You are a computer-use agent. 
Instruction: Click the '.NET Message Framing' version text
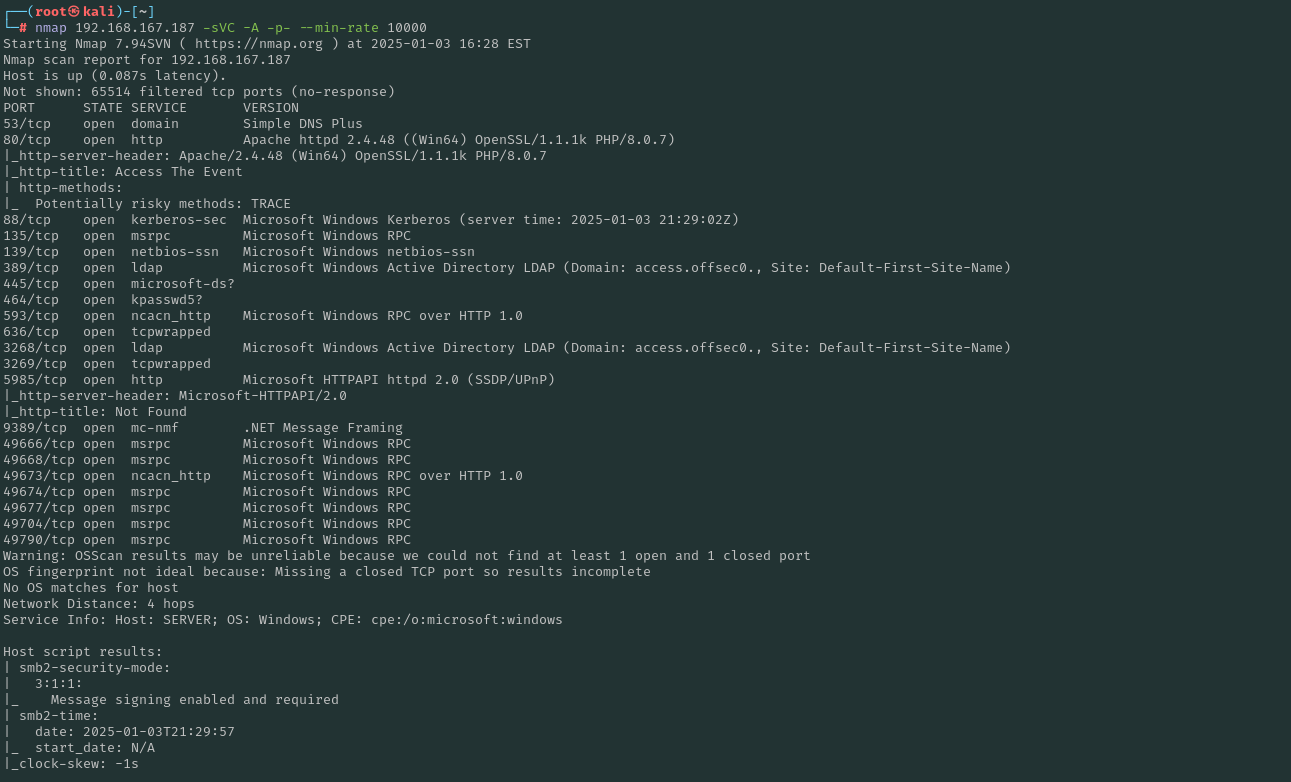(x=322, y=428)
